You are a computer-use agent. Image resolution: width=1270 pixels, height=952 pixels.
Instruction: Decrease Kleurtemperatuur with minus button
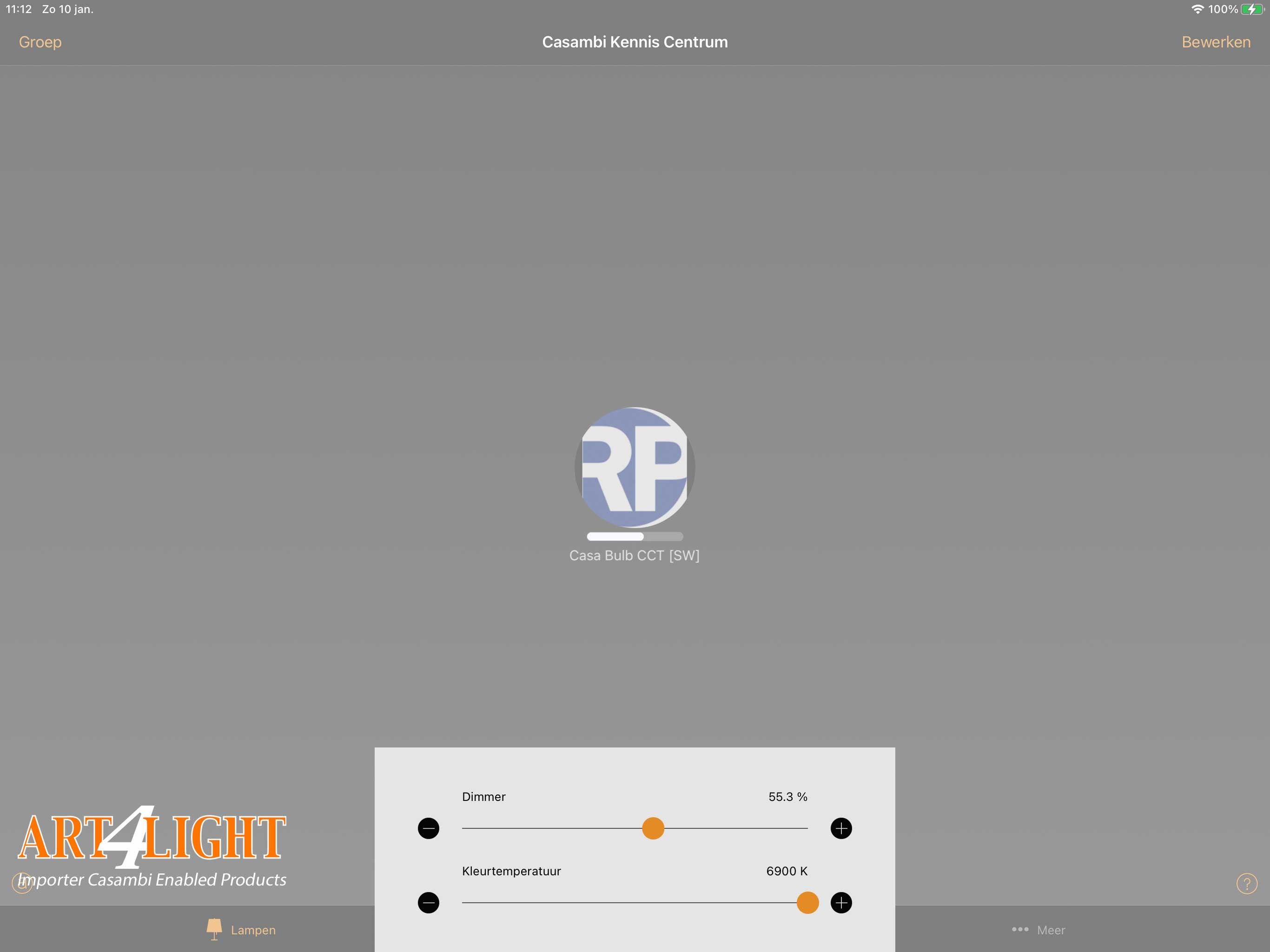point(428,903)
